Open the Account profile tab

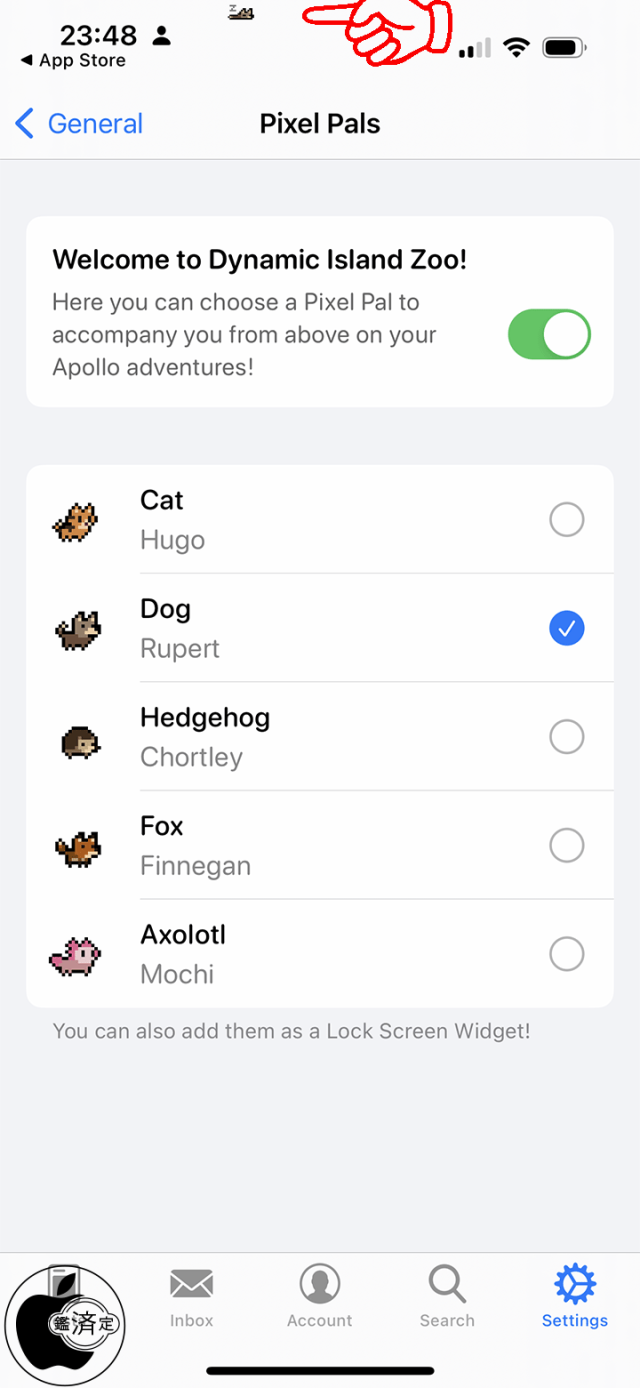pyautogui.click(x=320, y=1297)
